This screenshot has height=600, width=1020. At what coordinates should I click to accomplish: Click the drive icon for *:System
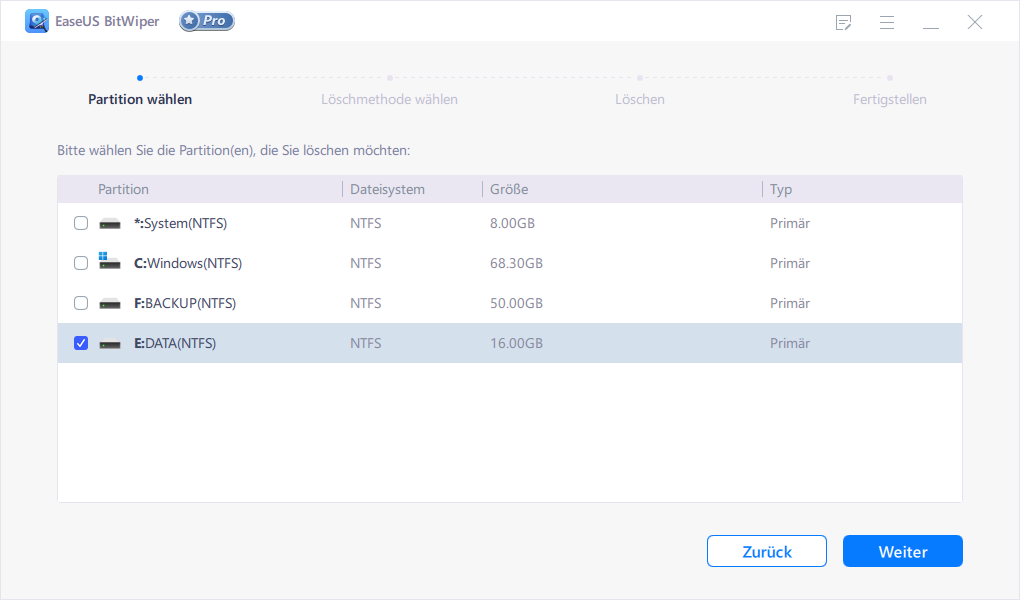click(110, 224)
